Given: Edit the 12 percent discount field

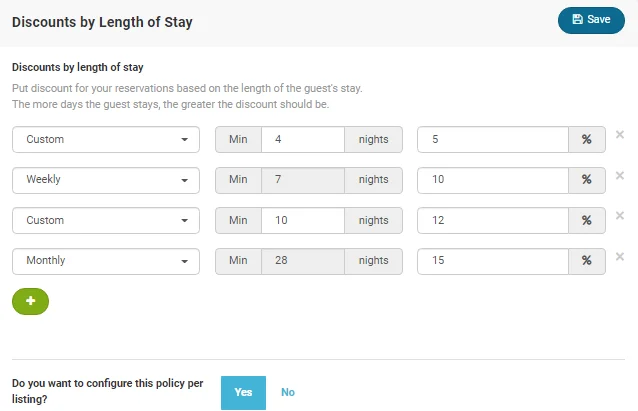Looking at the screenshot, I should (492, 220).
